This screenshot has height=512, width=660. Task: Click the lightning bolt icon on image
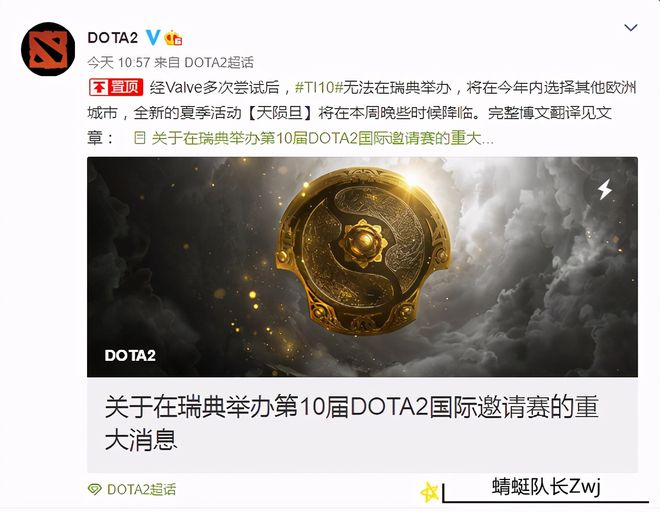click(605, 189)
